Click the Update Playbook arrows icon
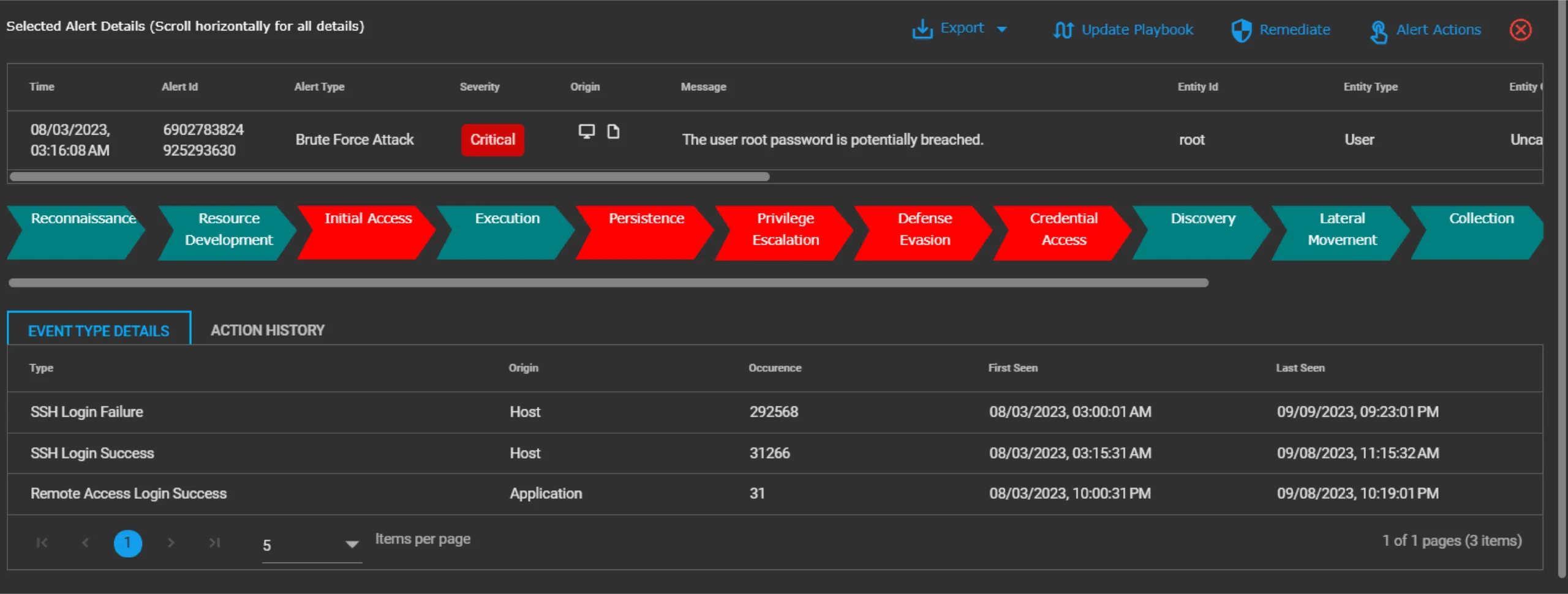This screenshot has height=594, width=1568. 1063,29
